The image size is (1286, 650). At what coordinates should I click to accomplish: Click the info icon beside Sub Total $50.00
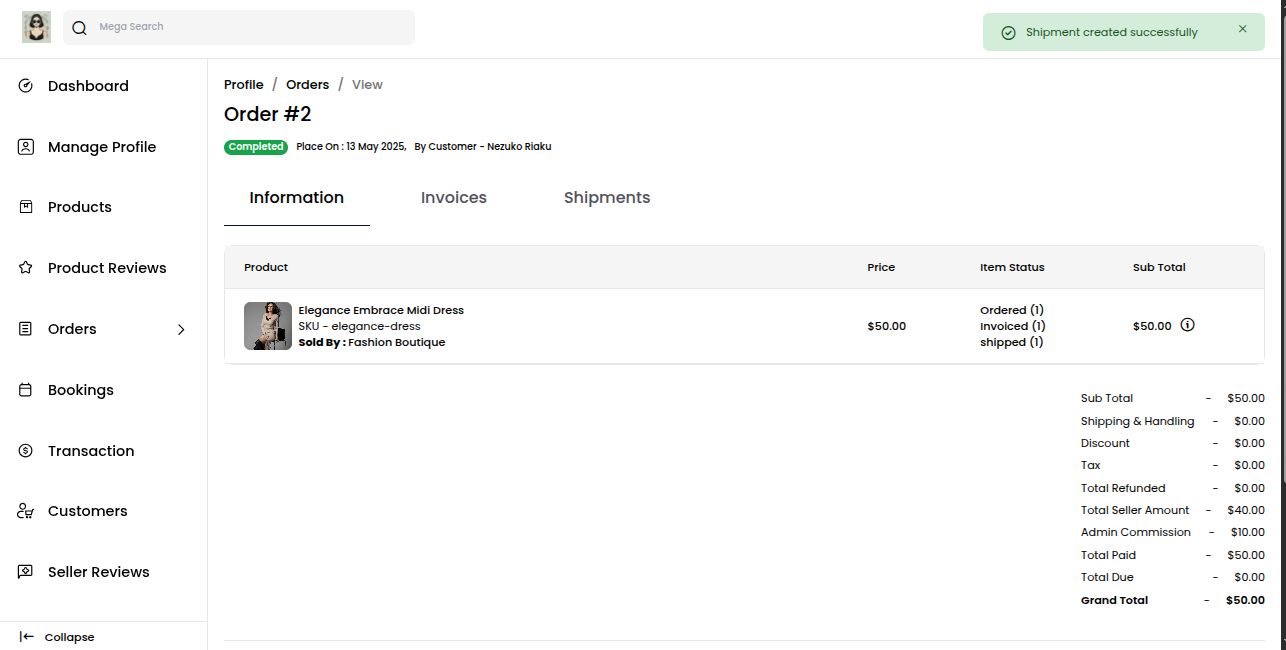click(x=1187, y=324)
